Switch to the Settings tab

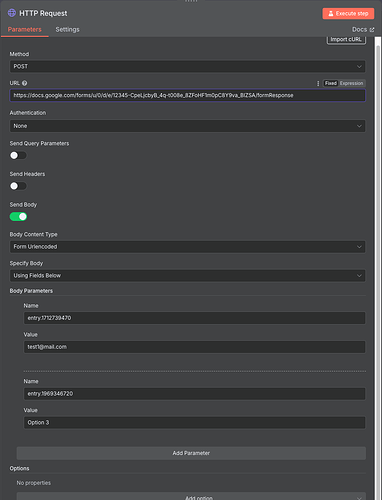(x=67, y=30)
